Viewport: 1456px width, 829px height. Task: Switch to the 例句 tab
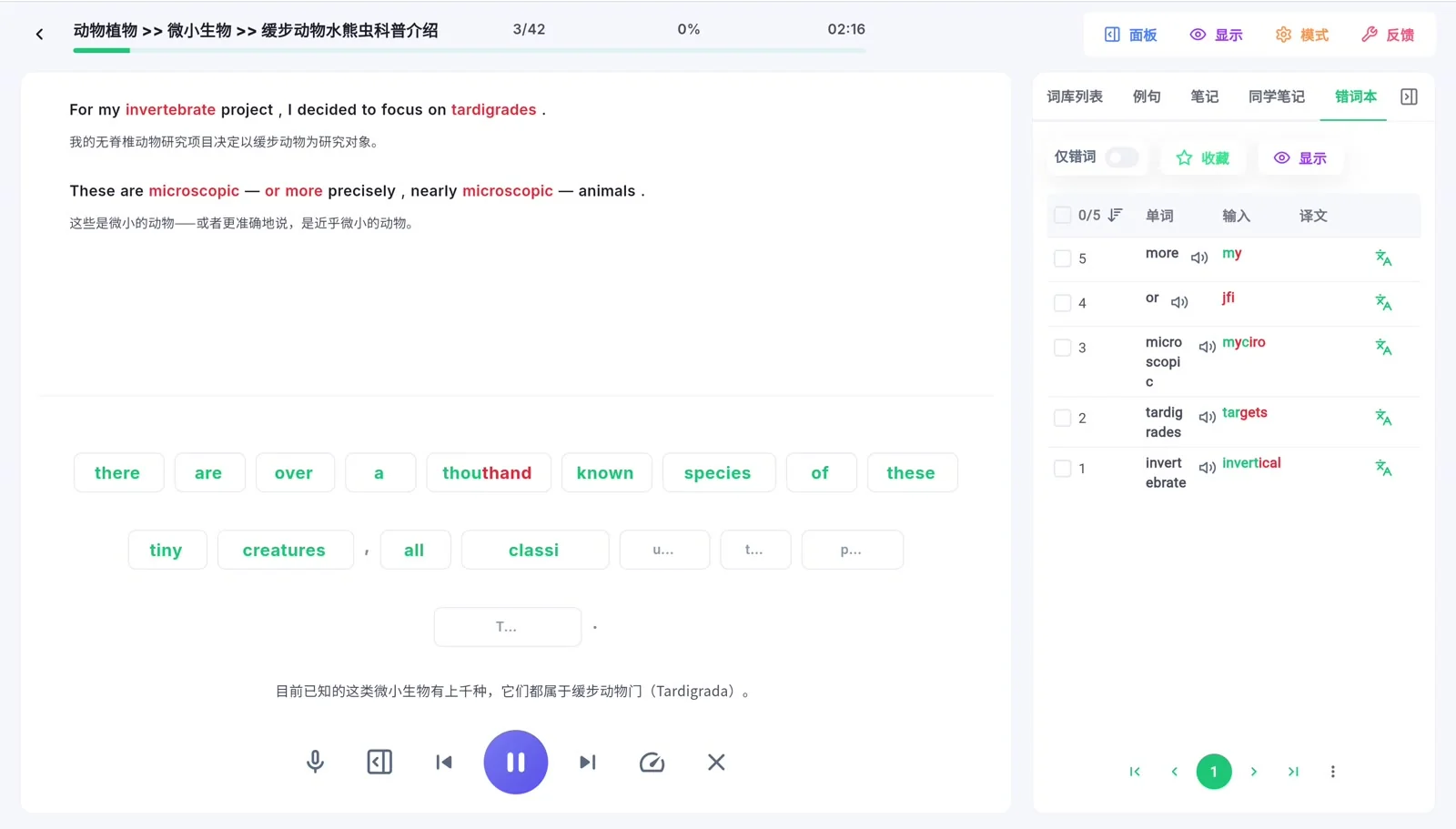pyautogui.click(x=1147, y=96)
